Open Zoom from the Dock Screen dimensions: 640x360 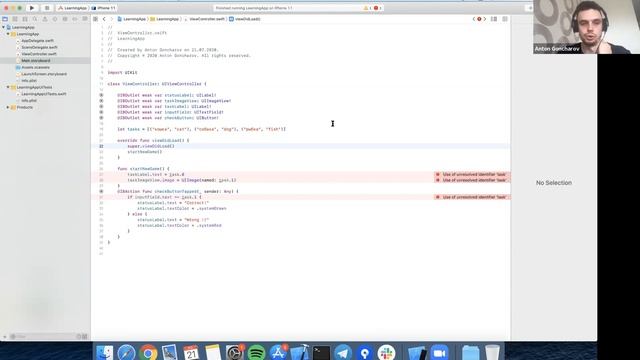(x=439, y=353)
